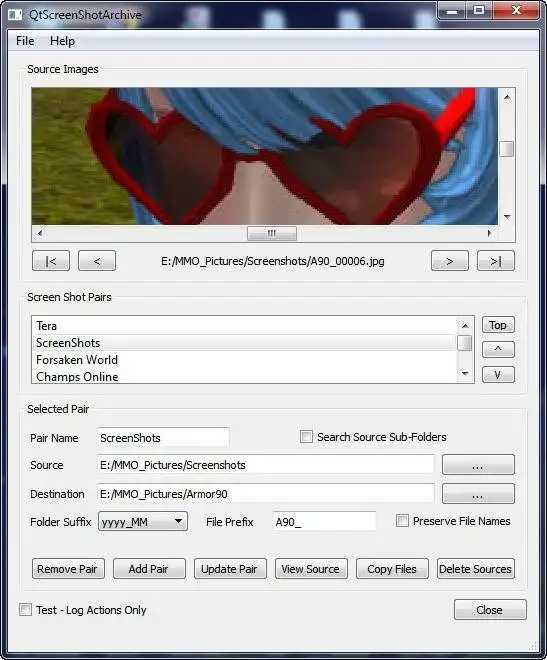
Task: Click image preview scroll right arrow
Action: [x=489, y=233]
